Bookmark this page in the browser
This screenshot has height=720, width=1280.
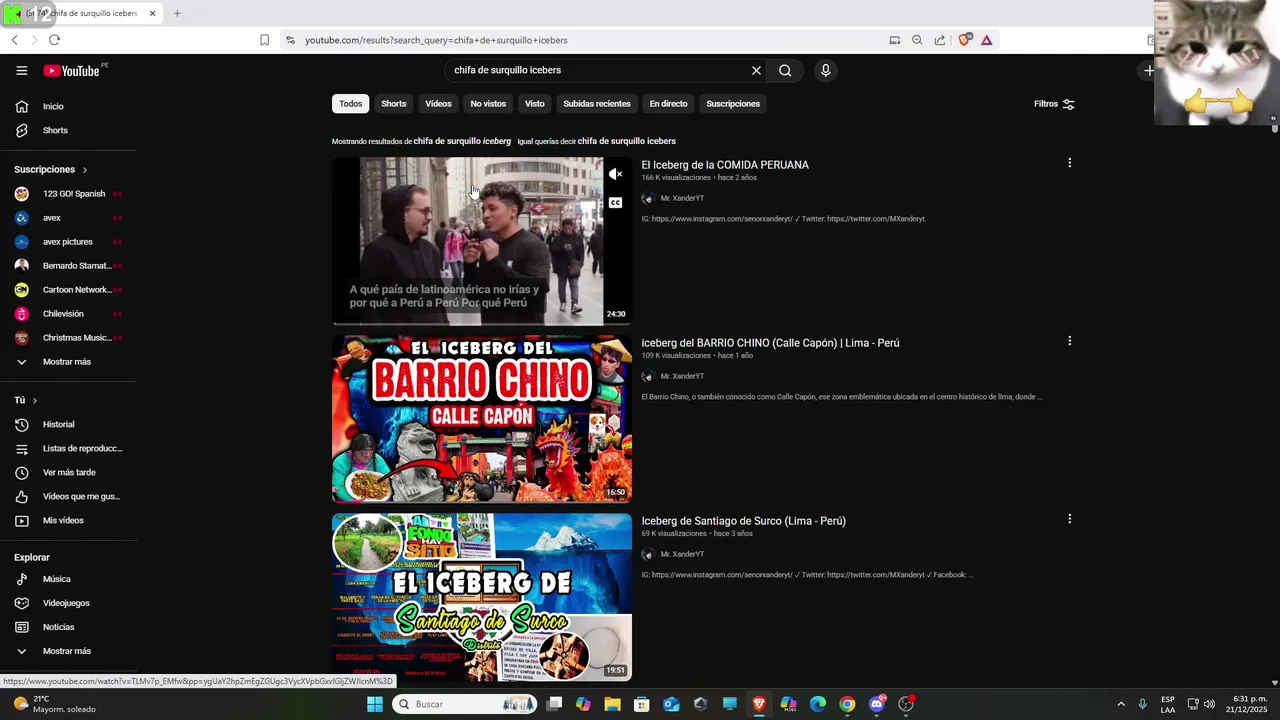(x=264, y=40)
